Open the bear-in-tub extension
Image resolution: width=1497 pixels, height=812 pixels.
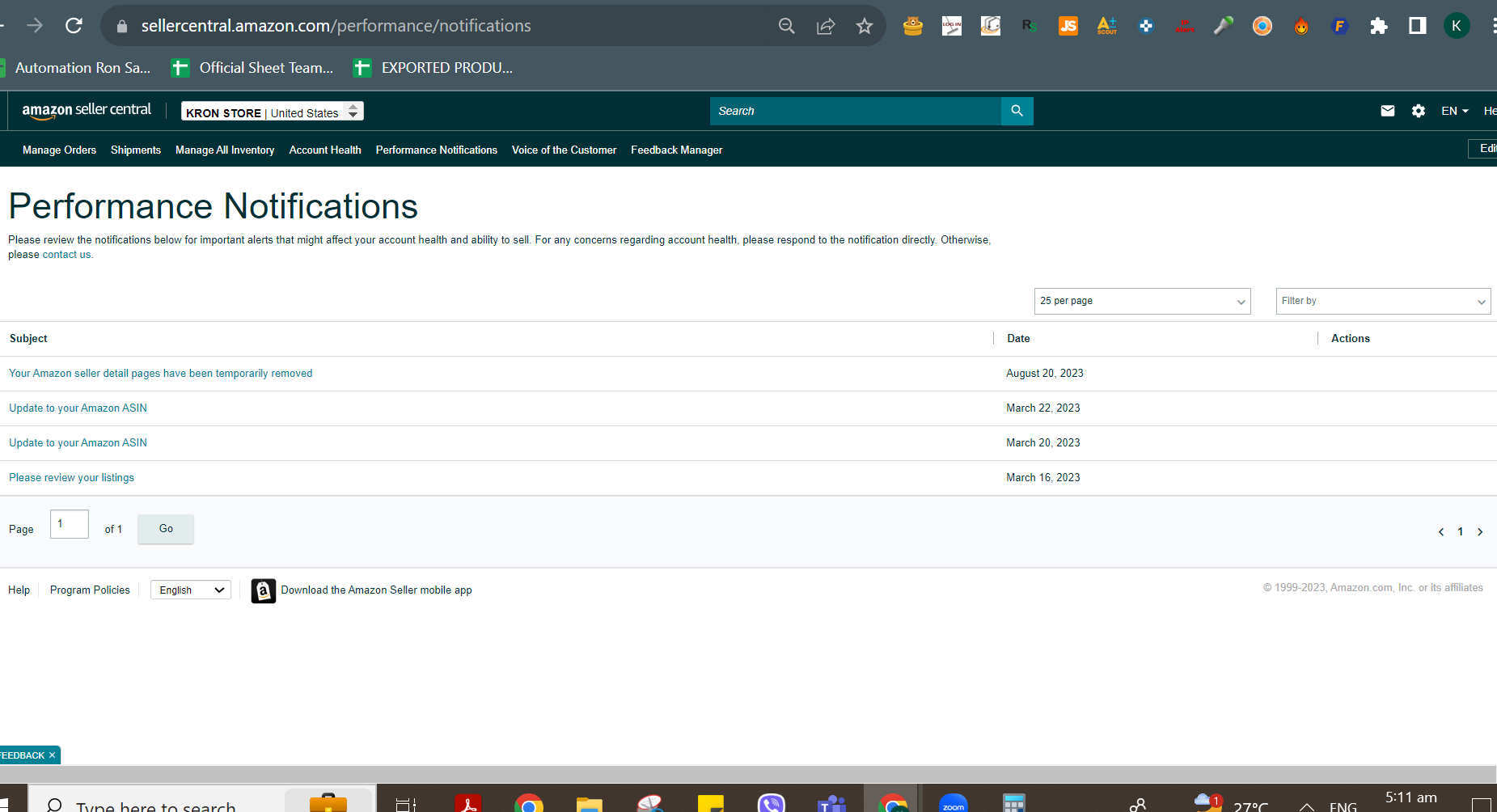[x=913, y=26]
